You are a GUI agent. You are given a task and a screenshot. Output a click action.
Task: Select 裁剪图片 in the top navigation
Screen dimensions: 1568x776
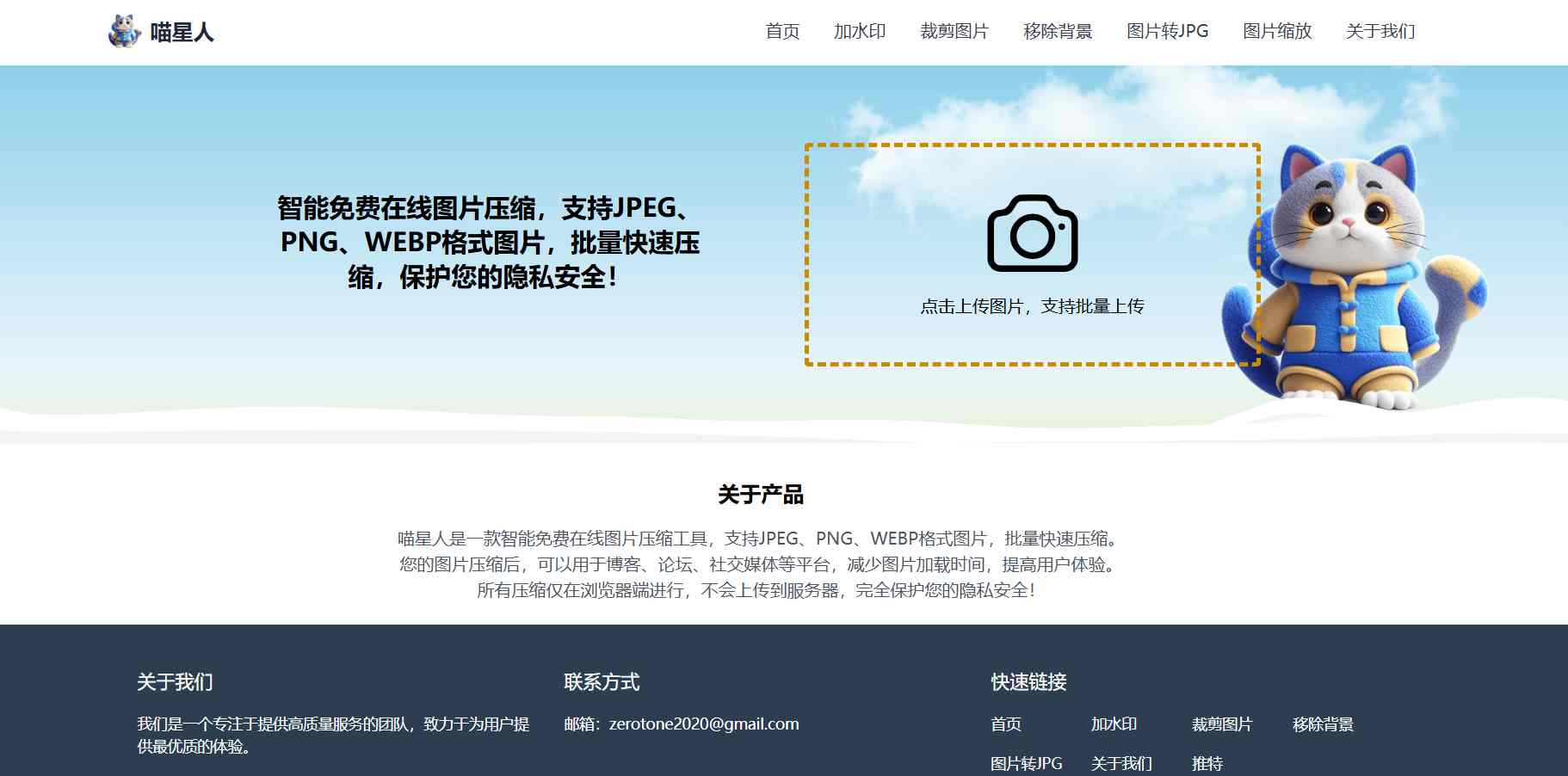pyautogui.click(x=954, y=32)
